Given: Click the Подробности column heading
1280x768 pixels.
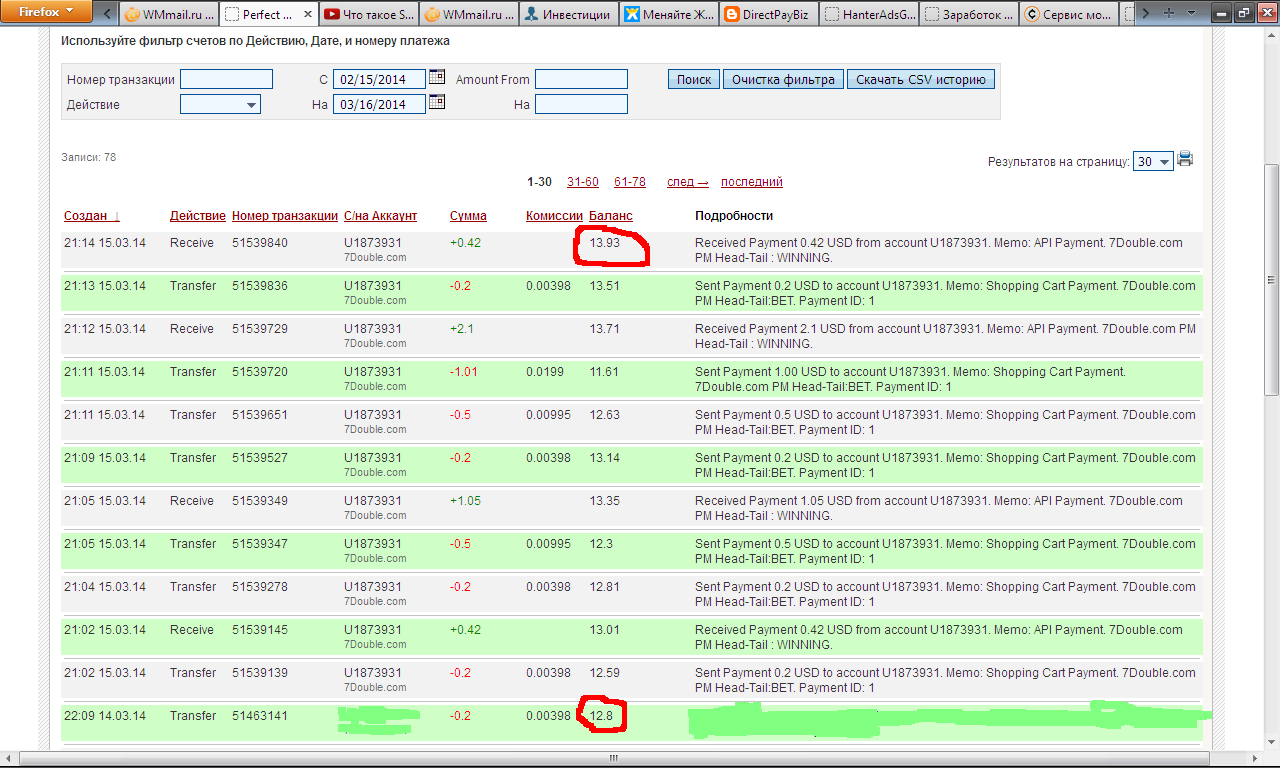Looking at the screenshot, I should tap(734, 216).
